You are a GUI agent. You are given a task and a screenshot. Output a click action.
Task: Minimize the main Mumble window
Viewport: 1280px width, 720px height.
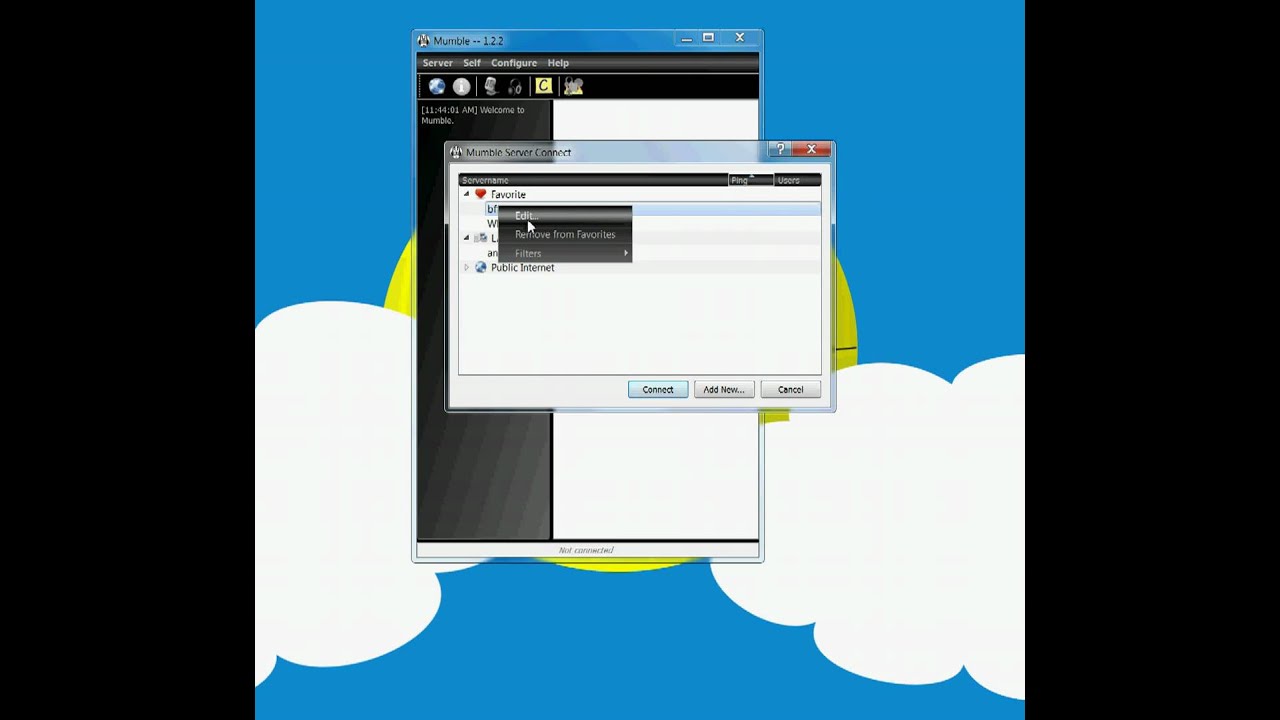click(x=686, y=38)
